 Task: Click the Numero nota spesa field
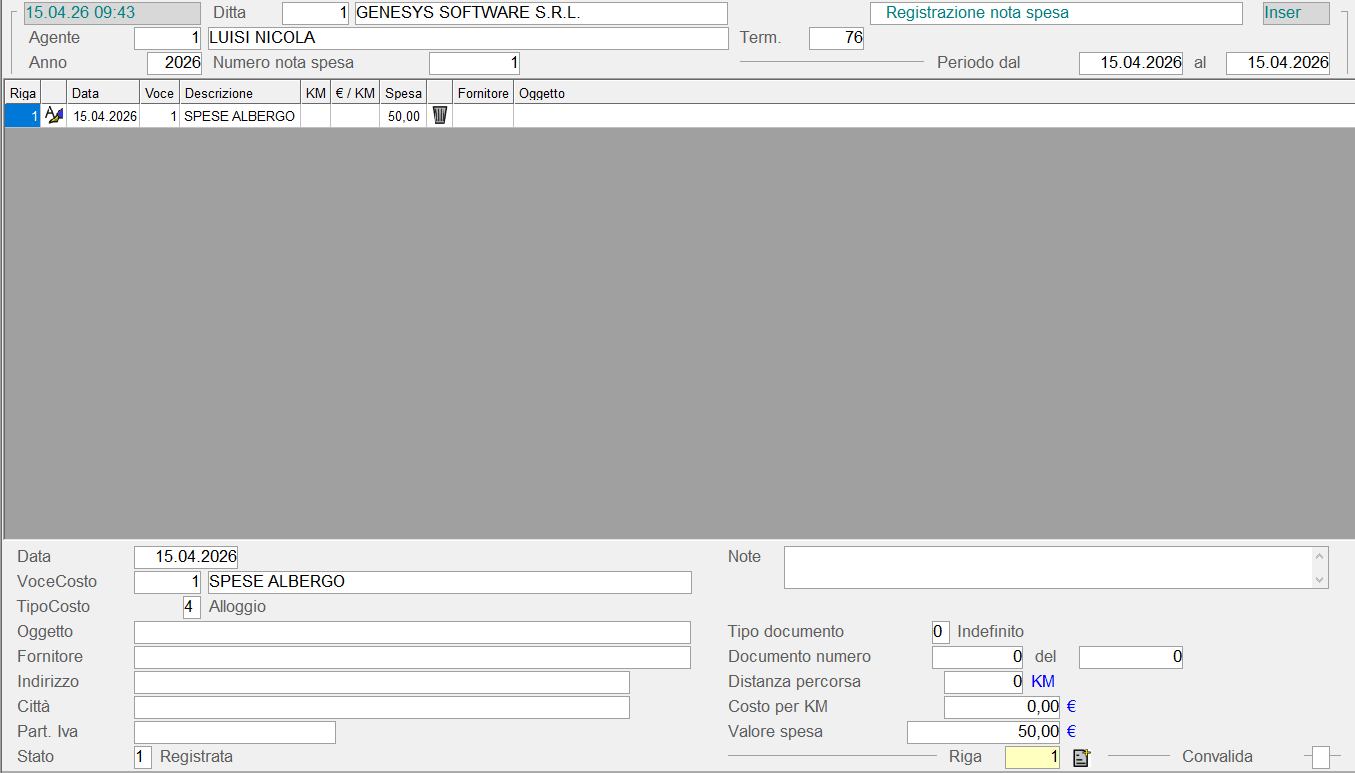[474, 63]
